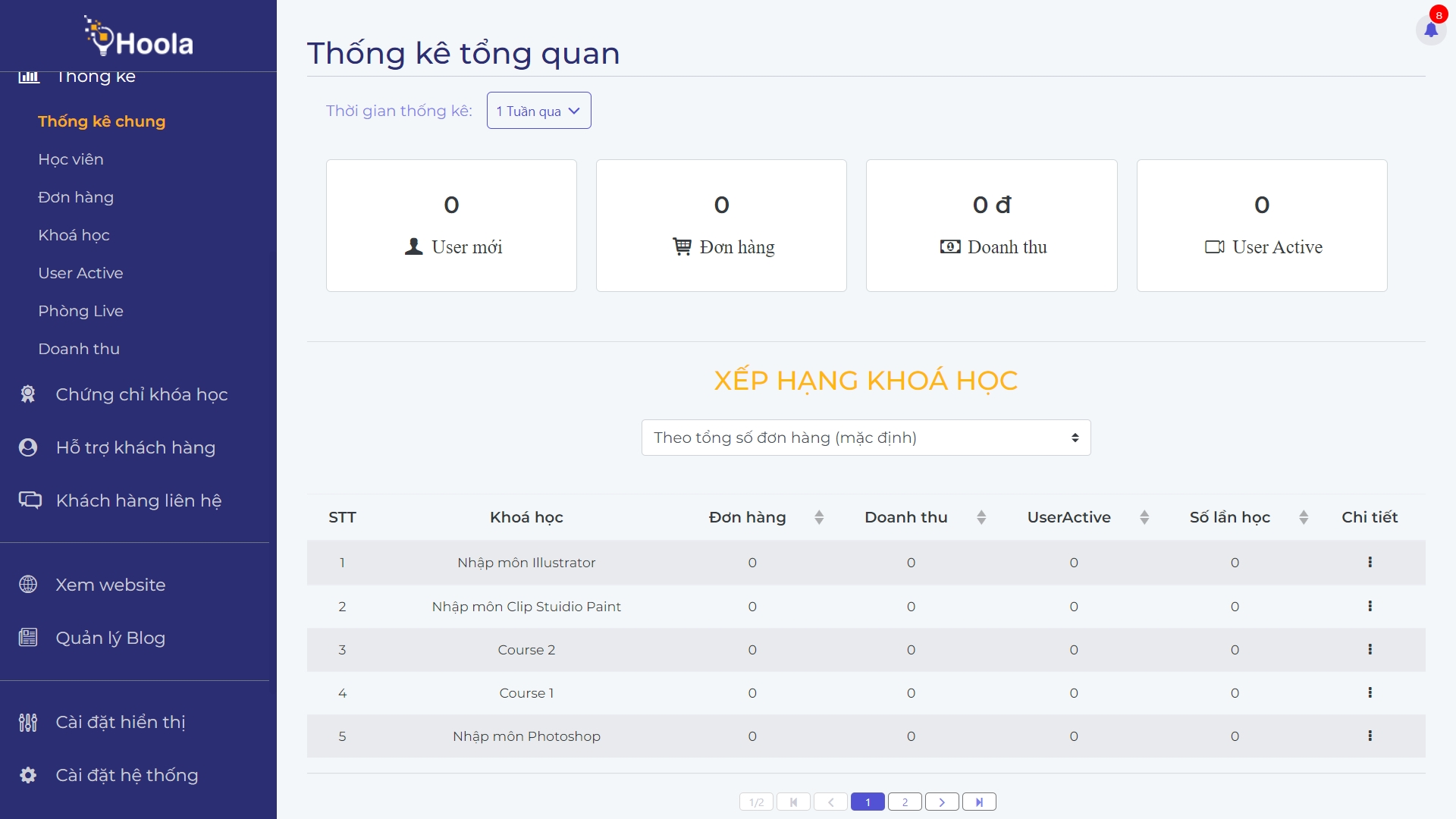Sort table by Doanh thu column

981,517
